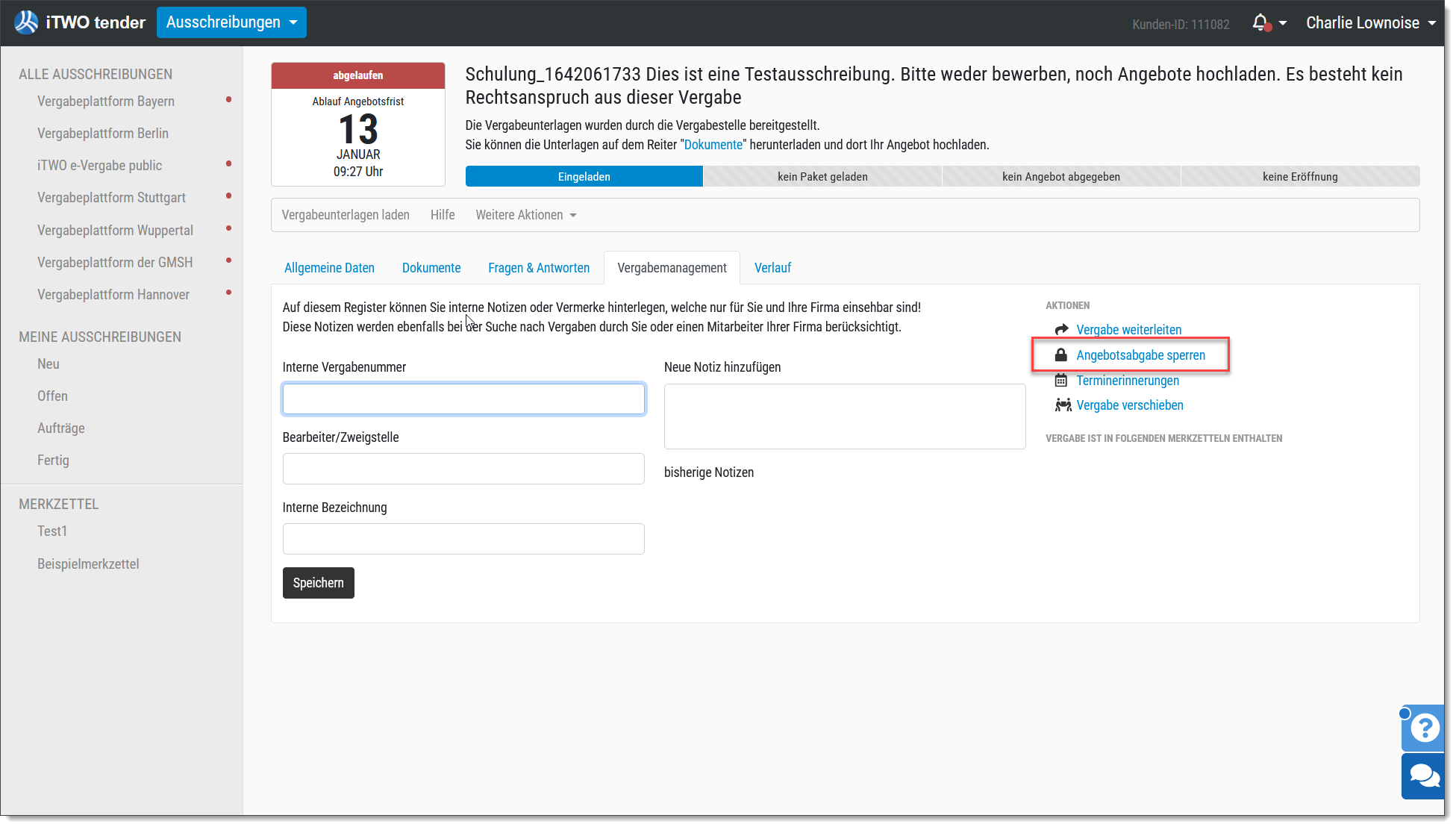This screenshot has width=1456, height=827.
Task: Open Vergabeplattform Stuttgart
Action: point(111,197)
